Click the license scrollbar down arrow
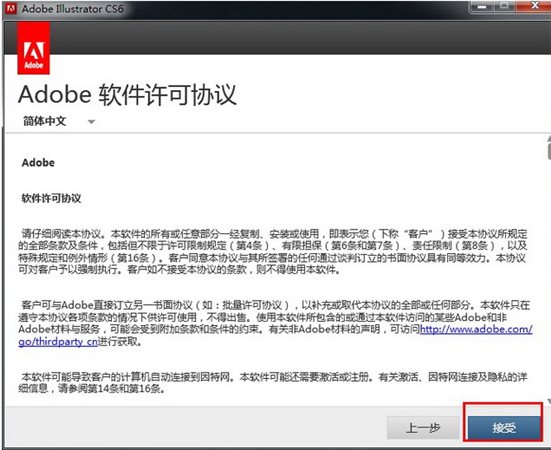The image size is (551, 450). point(549,401)
